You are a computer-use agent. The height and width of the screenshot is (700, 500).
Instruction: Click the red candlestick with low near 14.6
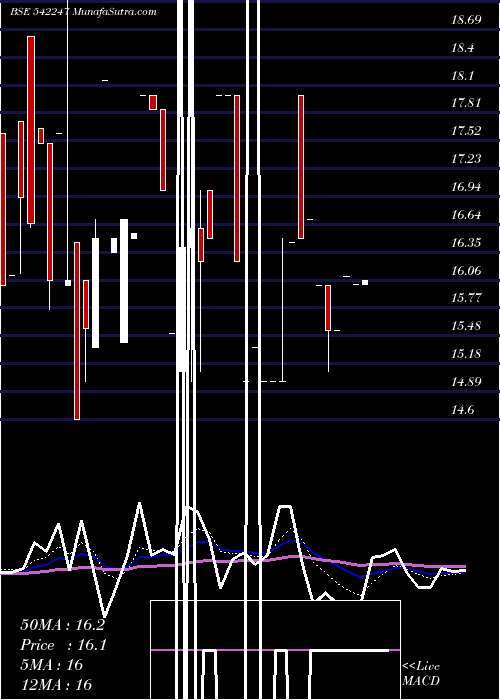pyautogui.click(x=77, y=331)
